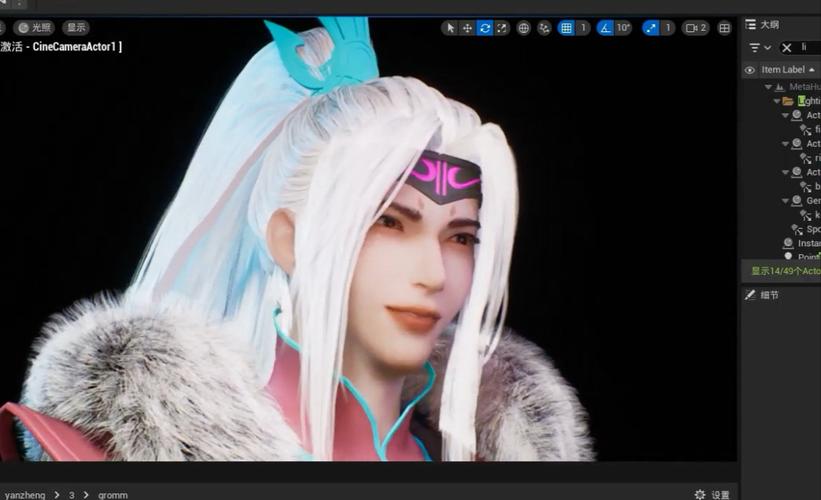Toggle grid snapping on the viewport toolbar
The height and width of the screenshot is (500, 821).
[x=567, y=28]
